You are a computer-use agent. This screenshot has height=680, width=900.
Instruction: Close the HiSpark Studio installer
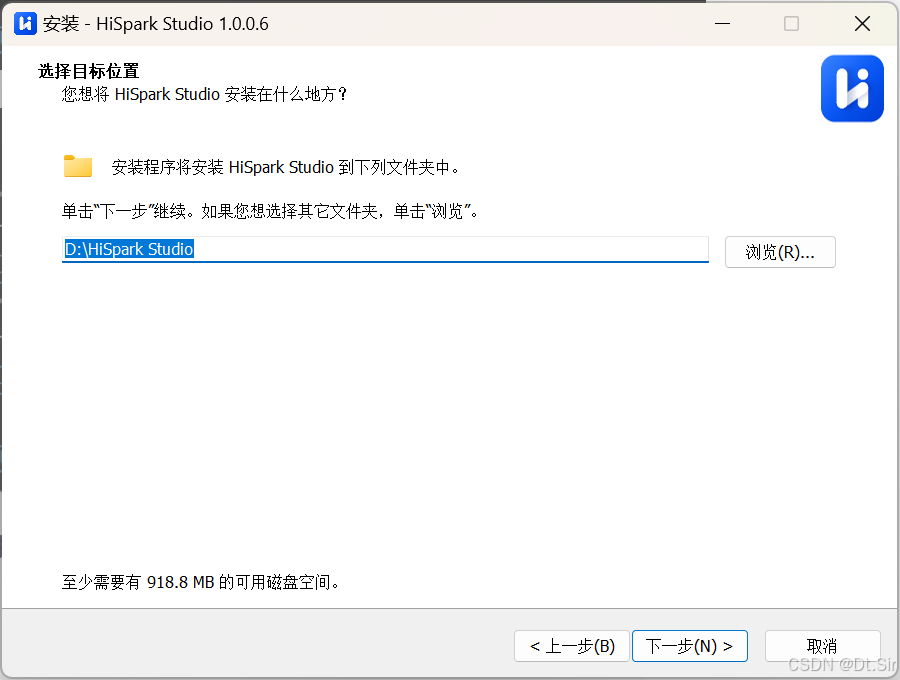(x=862, y=23)
